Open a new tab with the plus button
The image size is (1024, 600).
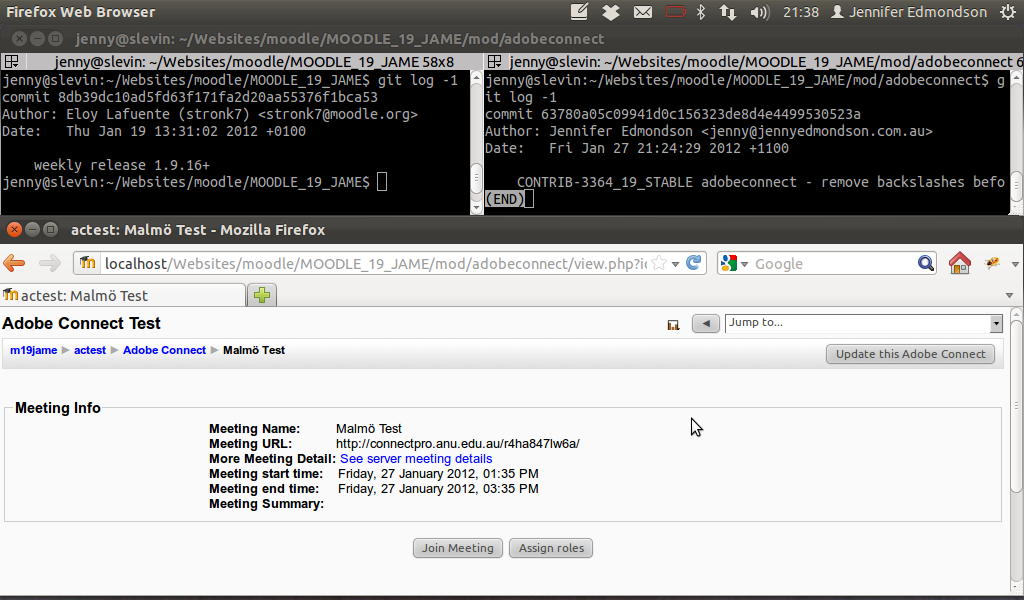coord(262,295)
